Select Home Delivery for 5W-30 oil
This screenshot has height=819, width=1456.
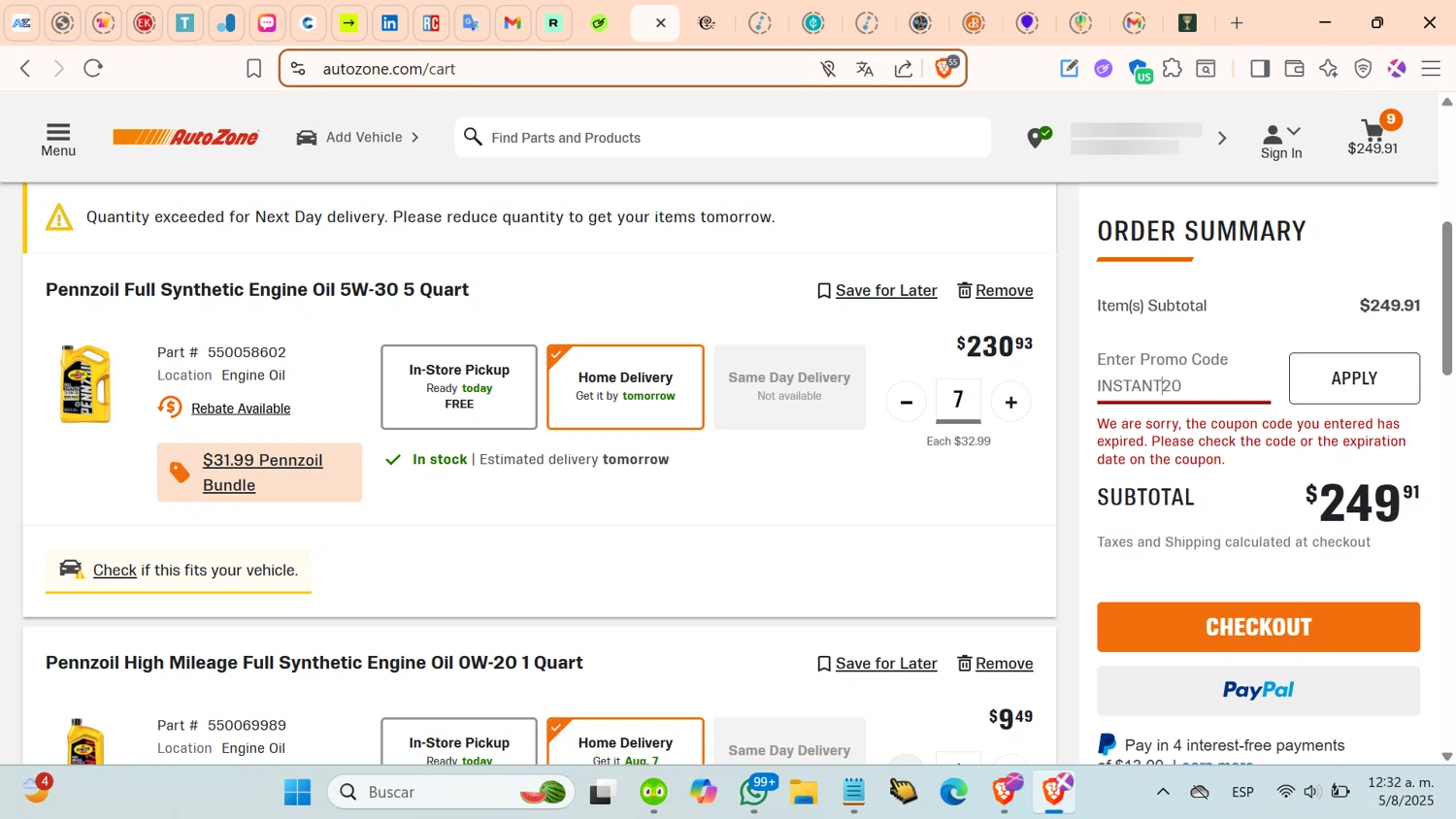click(625, 386)
